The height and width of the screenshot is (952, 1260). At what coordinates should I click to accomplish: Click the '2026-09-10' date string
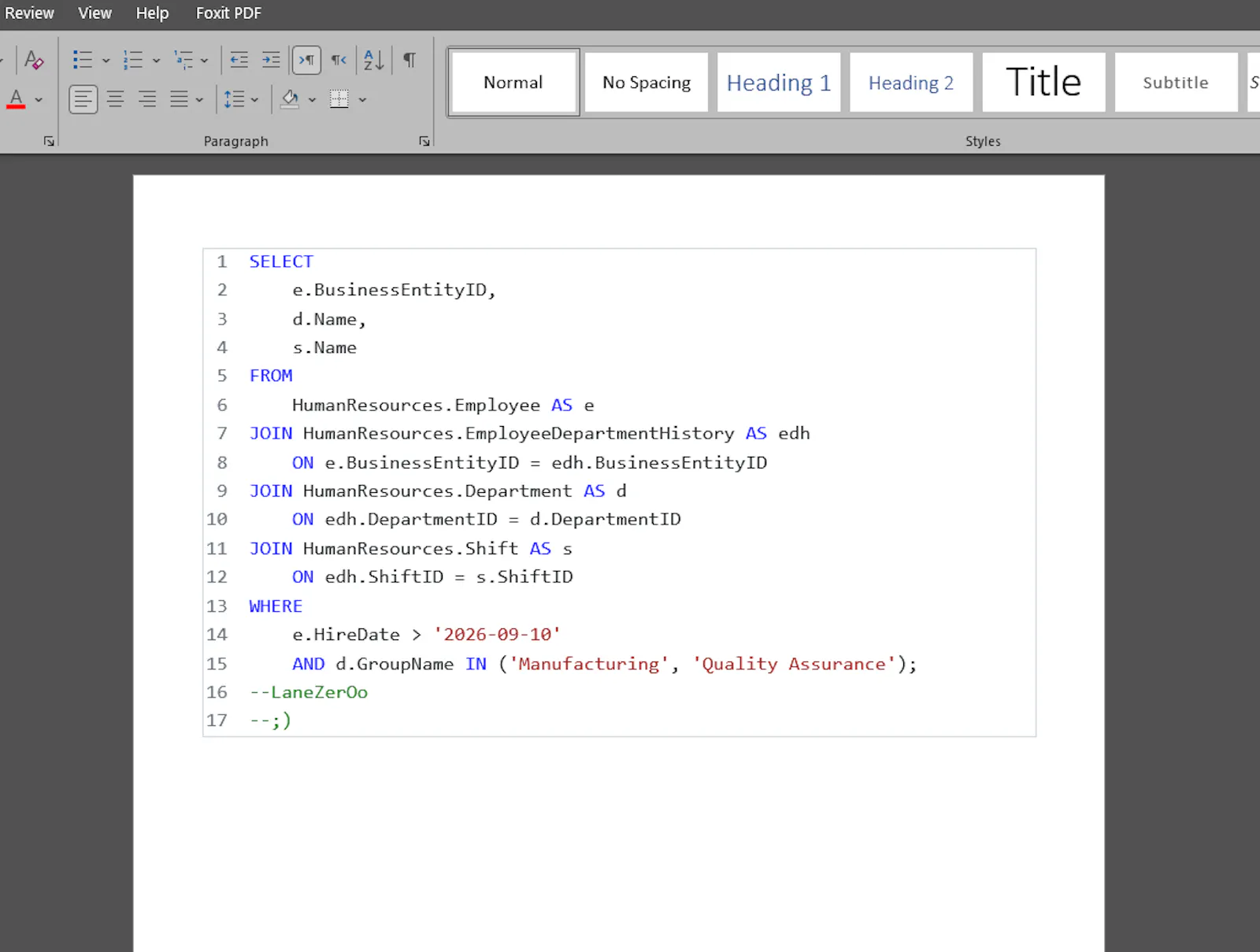(497, 635)
